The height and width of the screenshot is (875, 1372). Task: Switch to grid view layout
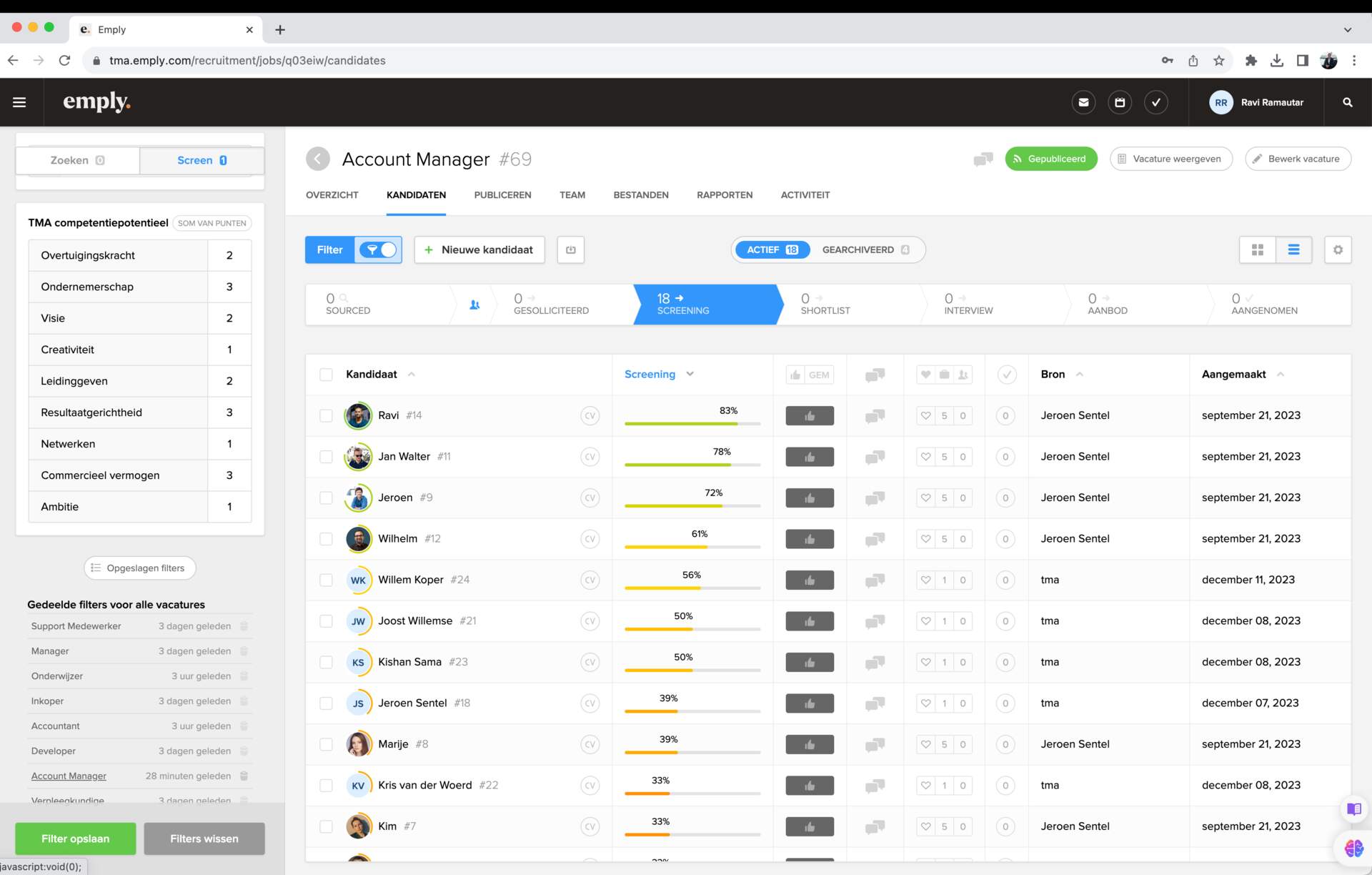[x=1258, y=249]
